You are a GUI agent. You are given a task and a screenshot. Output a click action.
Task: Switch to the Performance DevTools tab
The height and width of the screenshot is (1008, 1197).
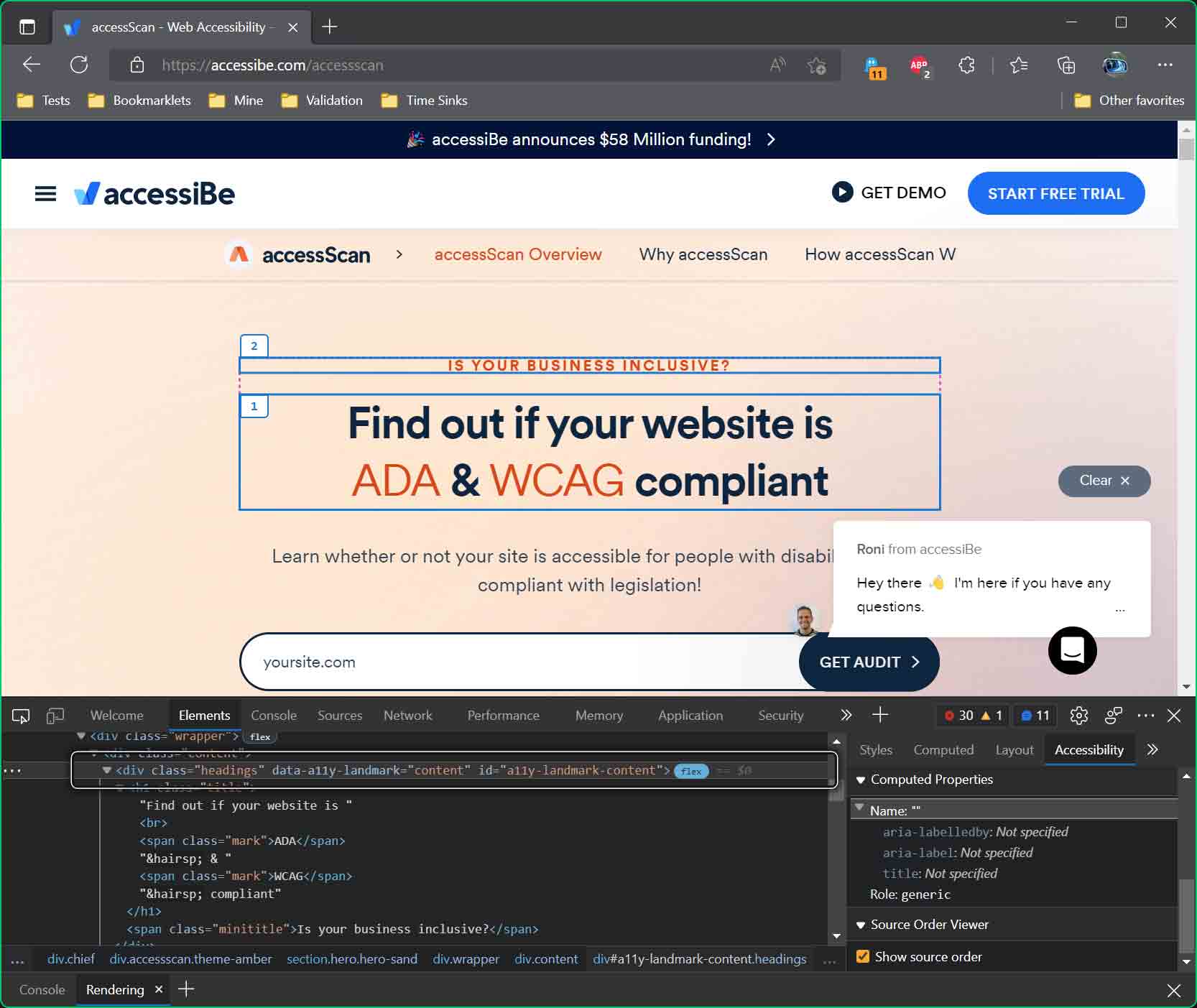pyautogui.click(x=504, y=716)
